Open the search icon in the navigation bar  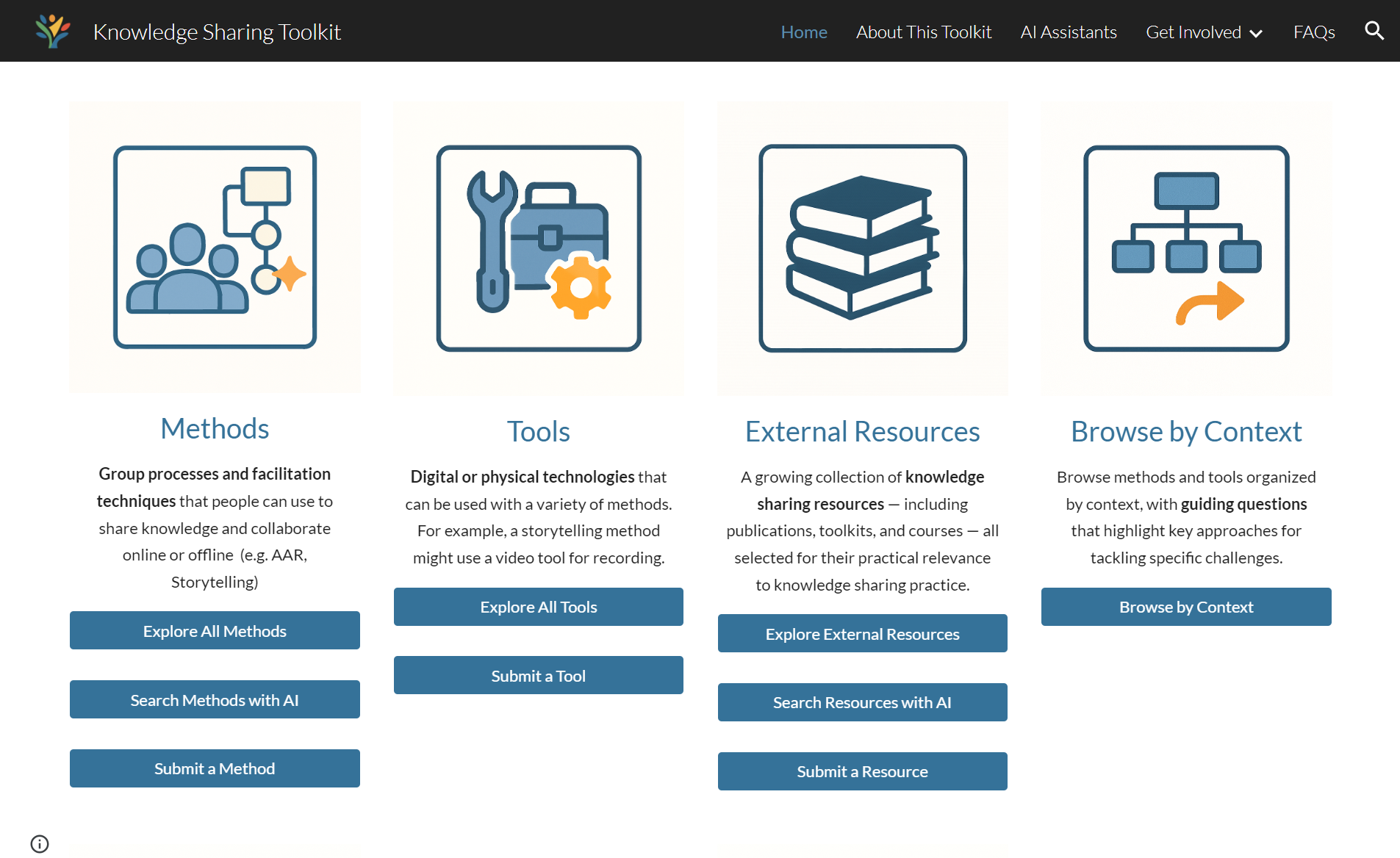1374,31
